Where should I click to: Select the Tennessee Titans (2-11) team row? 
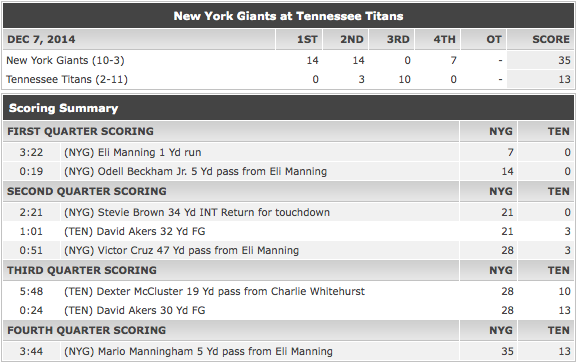tap(288, 79)
